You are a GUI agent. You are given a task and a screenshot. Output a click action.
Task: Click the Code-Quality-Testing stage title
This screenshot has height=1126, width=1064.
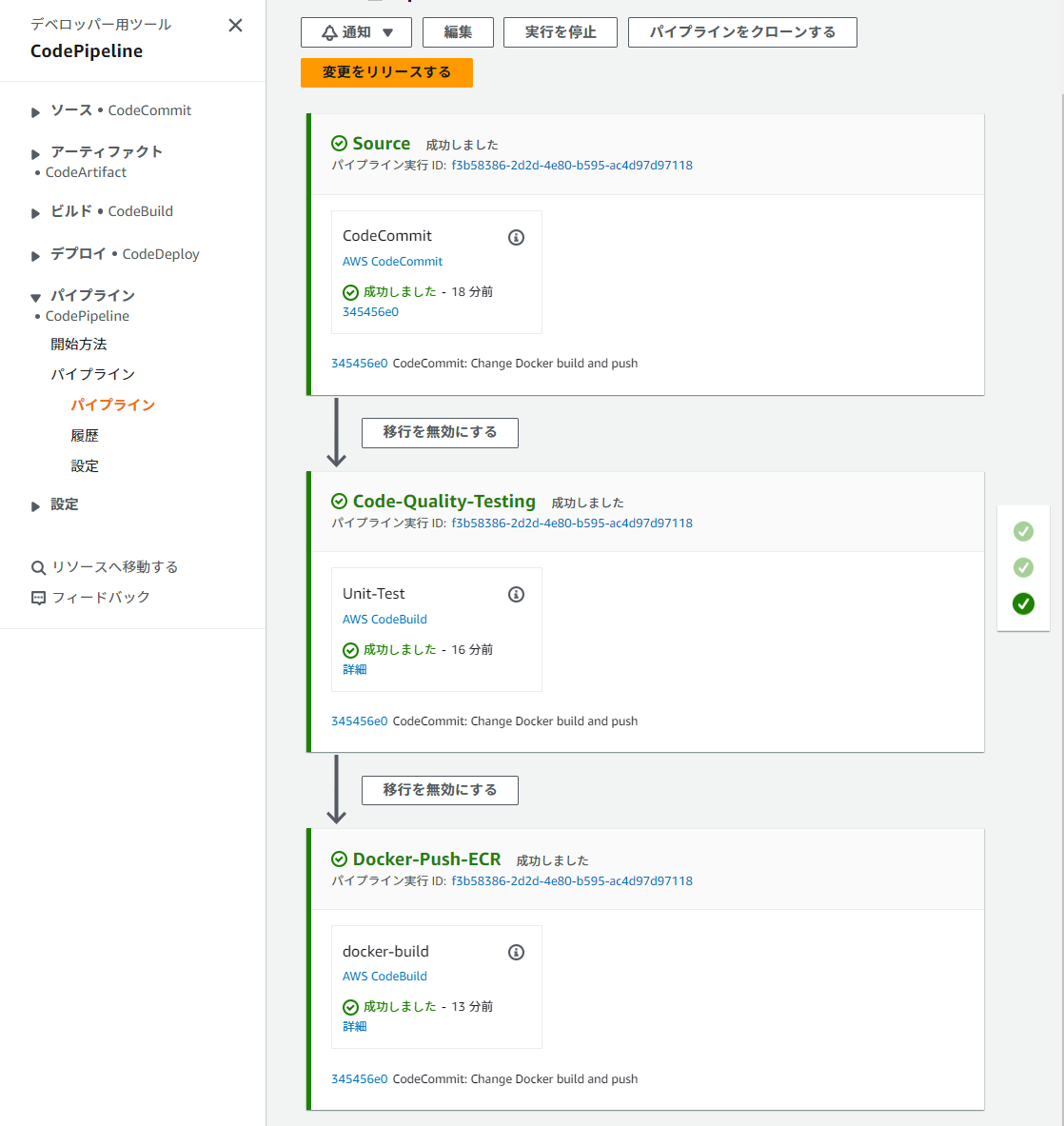coord(443,502)
